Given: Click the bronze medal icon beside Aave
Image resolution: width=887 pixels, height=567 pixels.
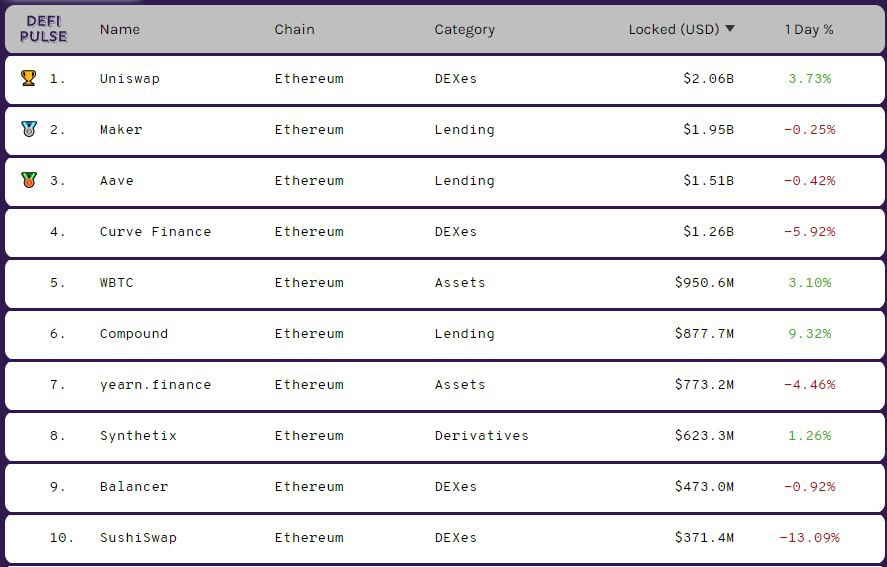Looking at the screenshot, I should (27, 180).
